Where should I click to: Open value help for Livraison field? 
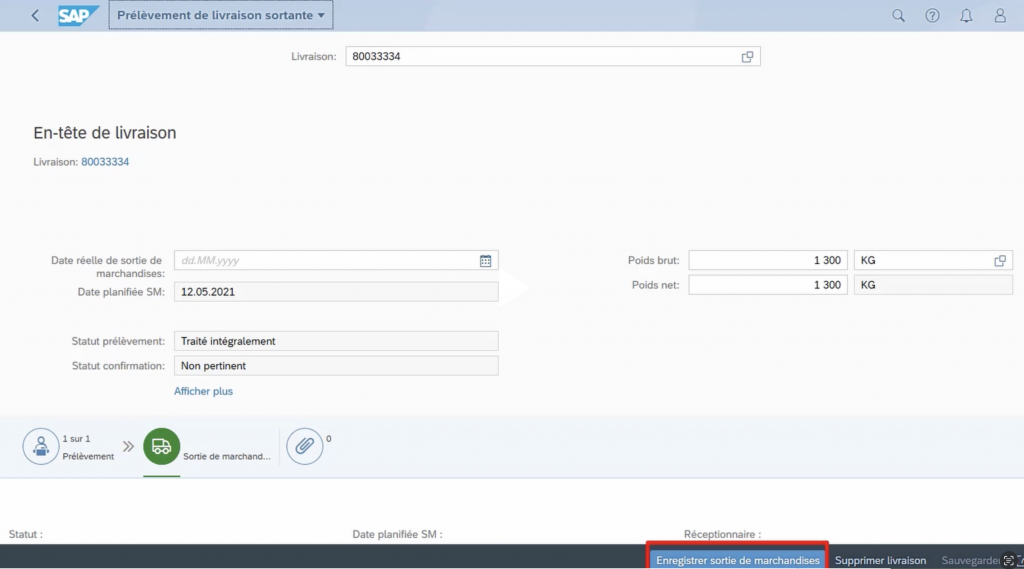coord(747,57)
